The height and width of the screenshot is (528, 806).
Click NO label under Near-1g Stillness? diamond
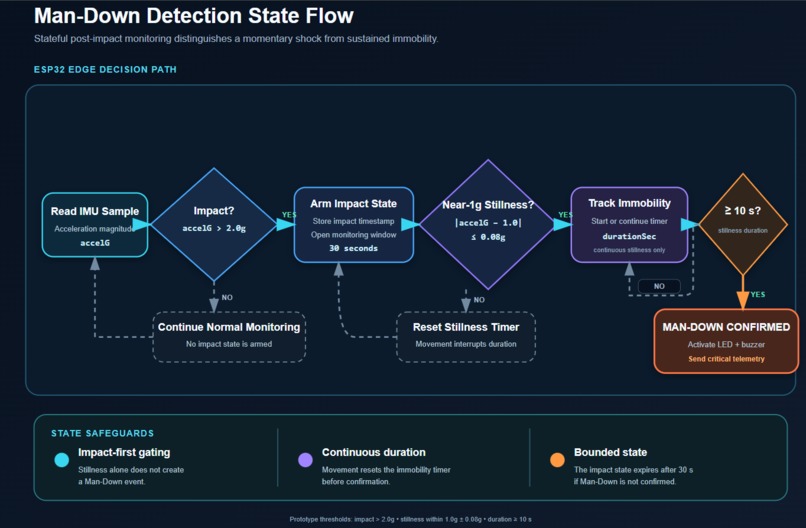(479, 300)
